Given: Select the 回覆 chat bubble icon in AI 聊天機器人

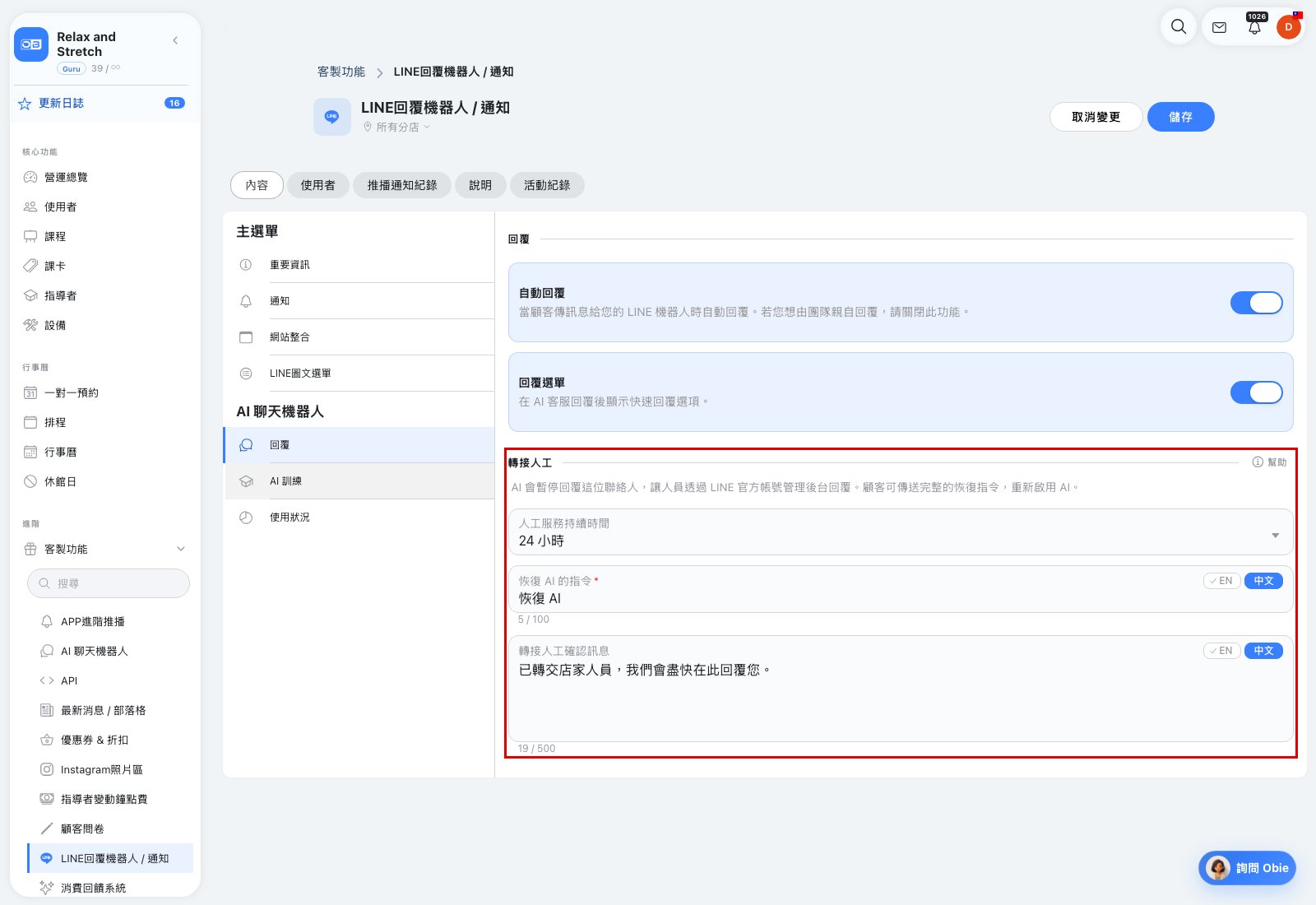Looking at the screenshot, I should pyautogui.click(x=246, y=445).
